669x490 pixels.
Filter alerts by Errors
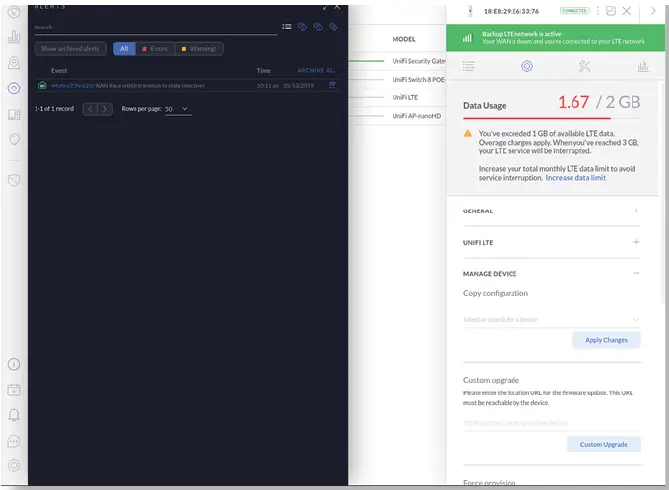pos(154,48)
